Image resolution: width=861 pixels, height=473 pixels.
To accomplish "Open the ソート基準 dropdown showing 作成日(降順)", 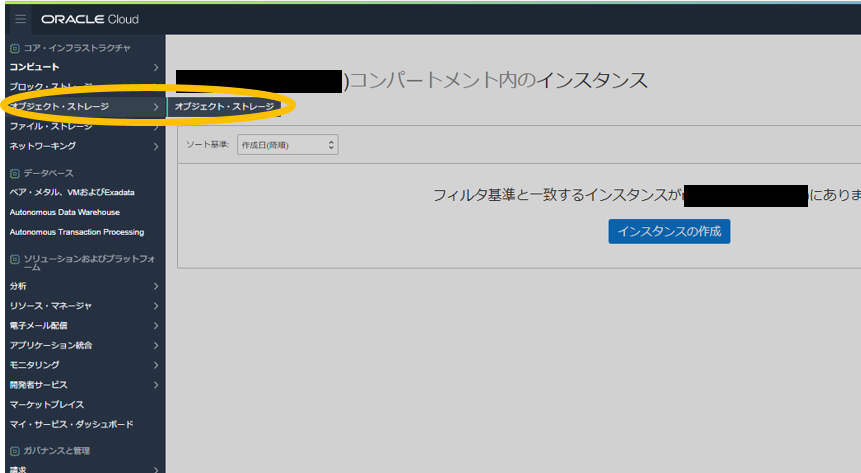I will click(x=288, y=145).
